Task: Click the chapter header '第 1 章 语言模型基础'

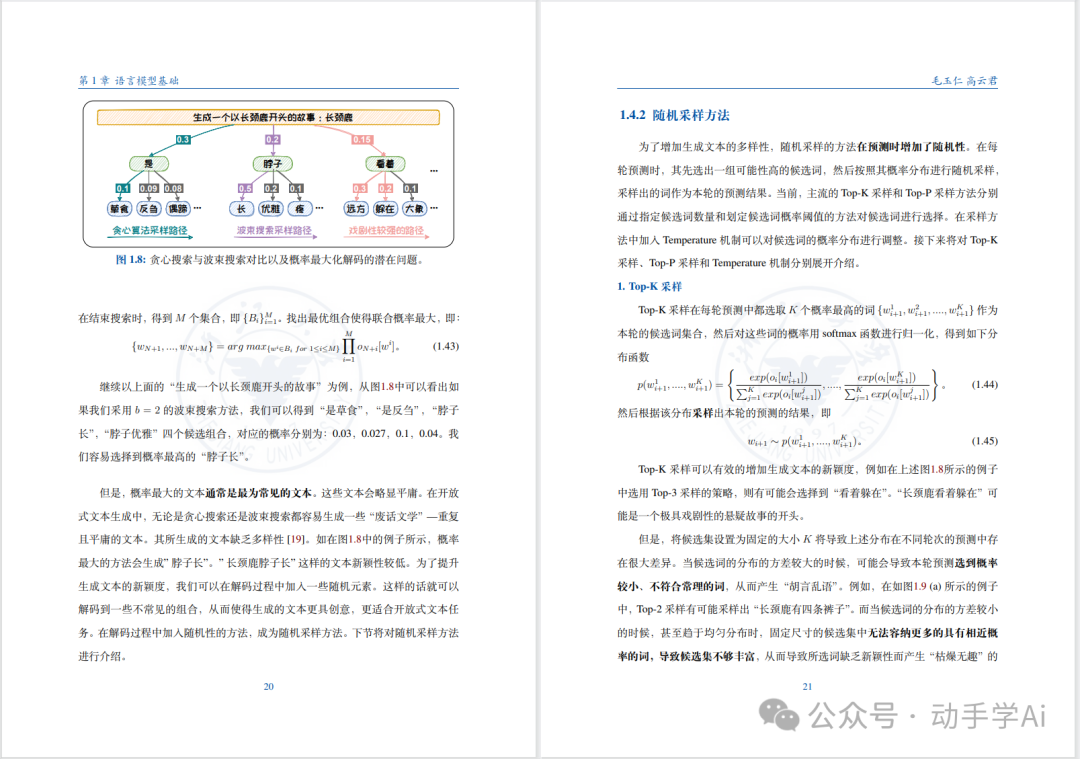Action: coord(129,81)
